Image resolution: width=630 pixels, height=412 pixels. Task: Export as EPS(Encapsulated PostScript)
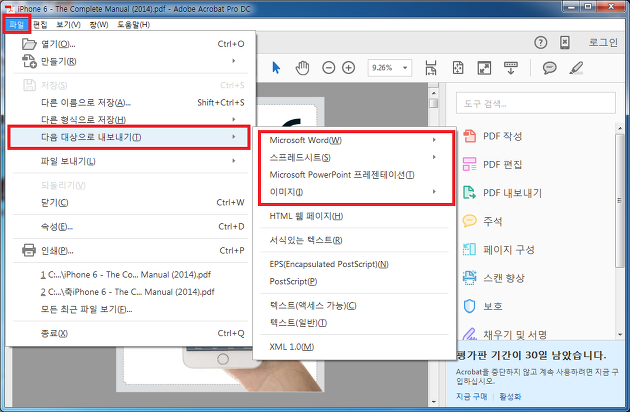tap(354, 264)
